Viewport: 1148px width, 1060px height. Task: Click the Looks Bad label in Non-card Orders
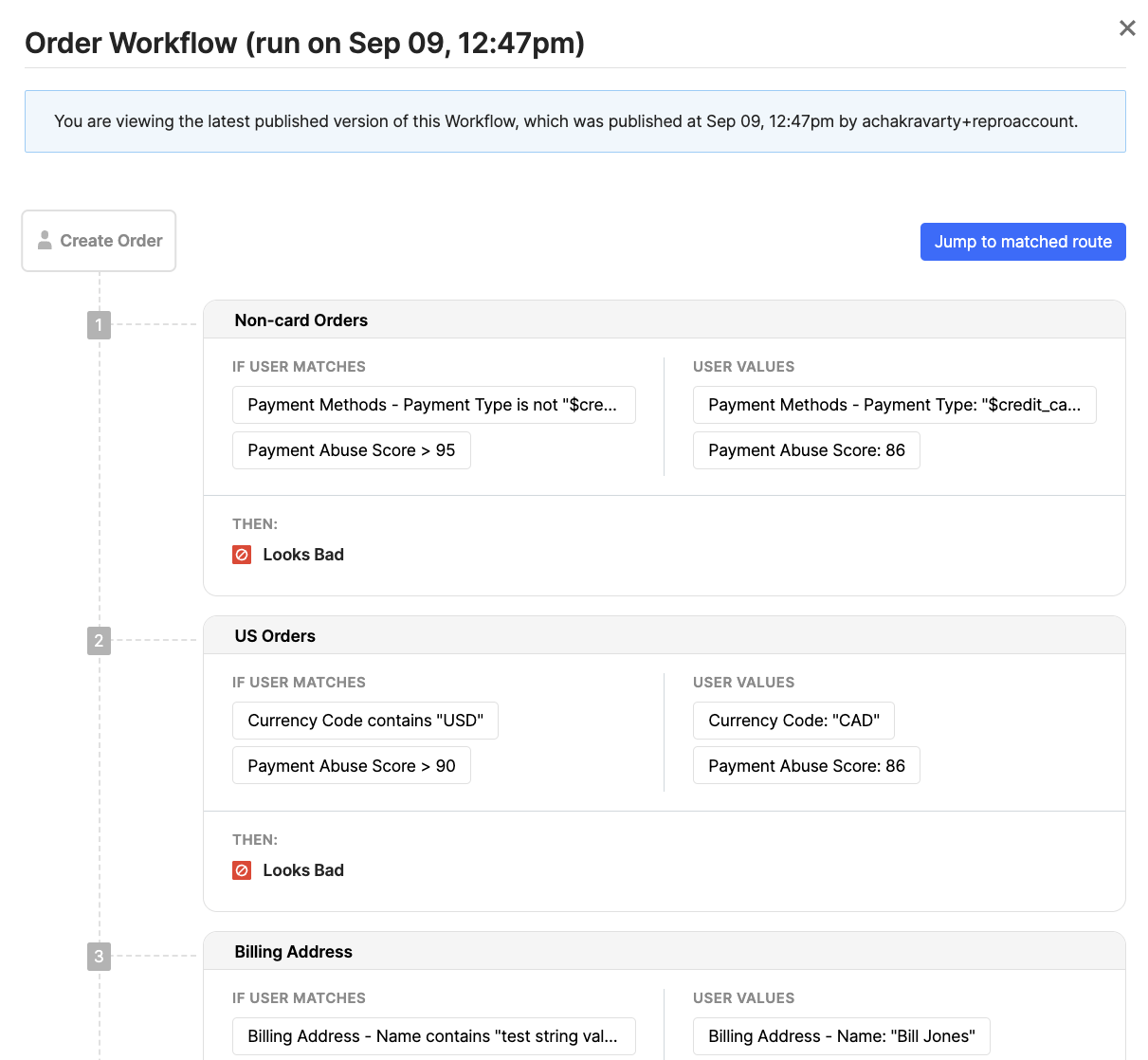point(303,555)
